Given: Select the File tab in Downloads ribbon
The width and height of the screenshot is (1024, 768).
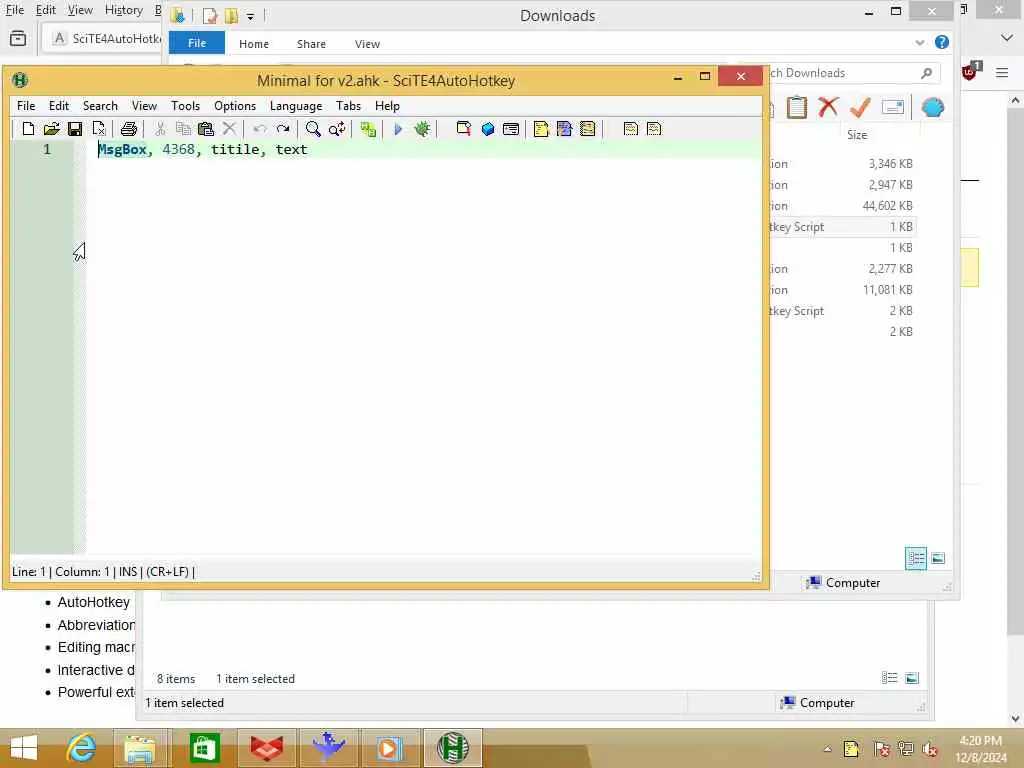Looking at the screenshot, I should point(197,43).
